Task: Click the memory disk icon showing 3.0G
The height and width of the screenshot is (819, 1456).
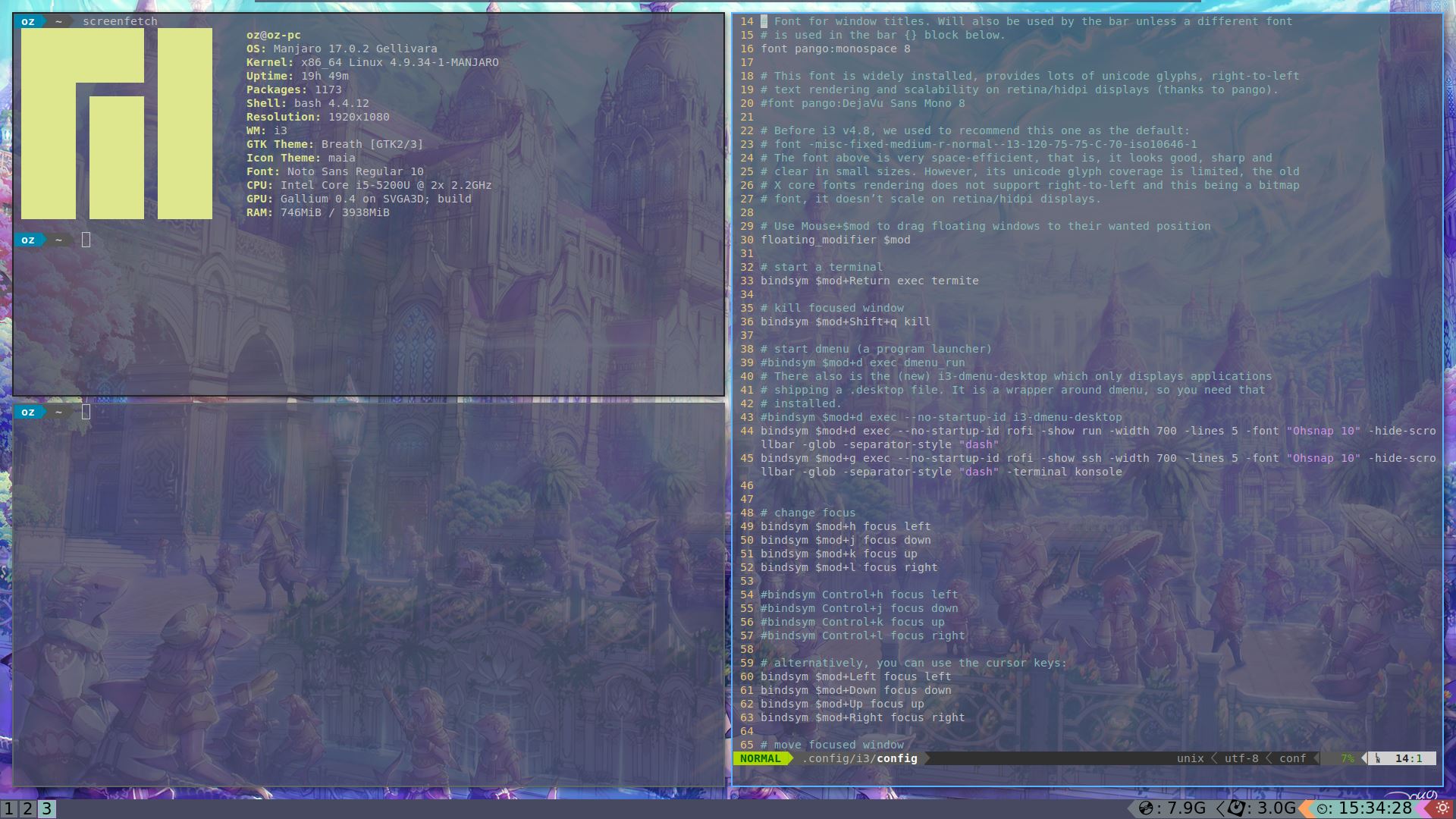Action: click(1237, 808)
